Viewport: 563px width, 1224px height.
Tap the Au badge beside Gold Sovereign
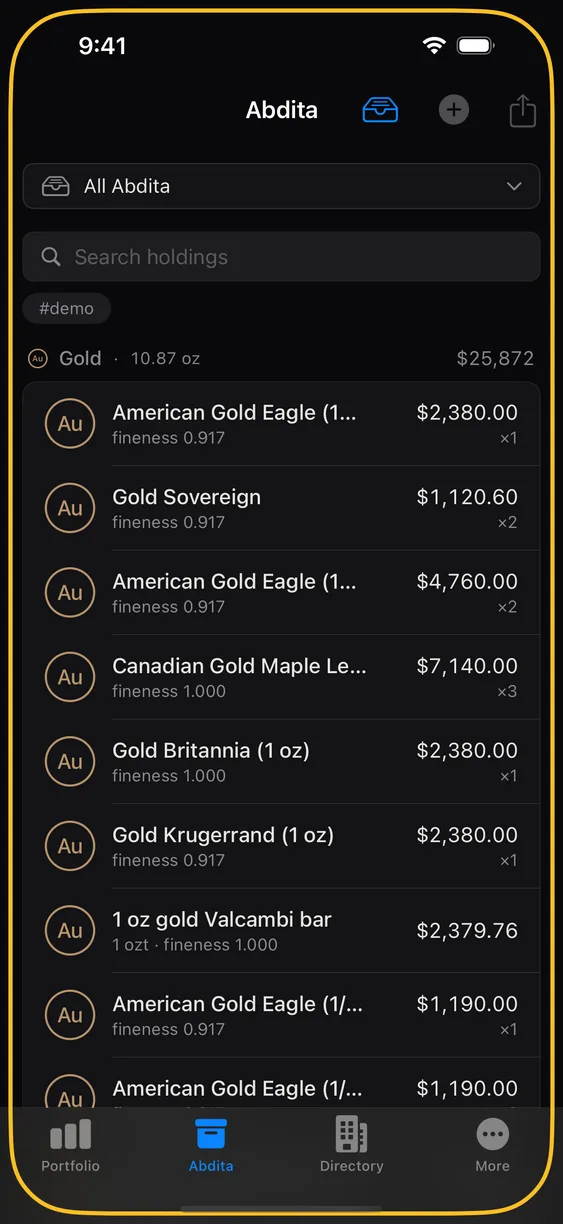[70, 508]
